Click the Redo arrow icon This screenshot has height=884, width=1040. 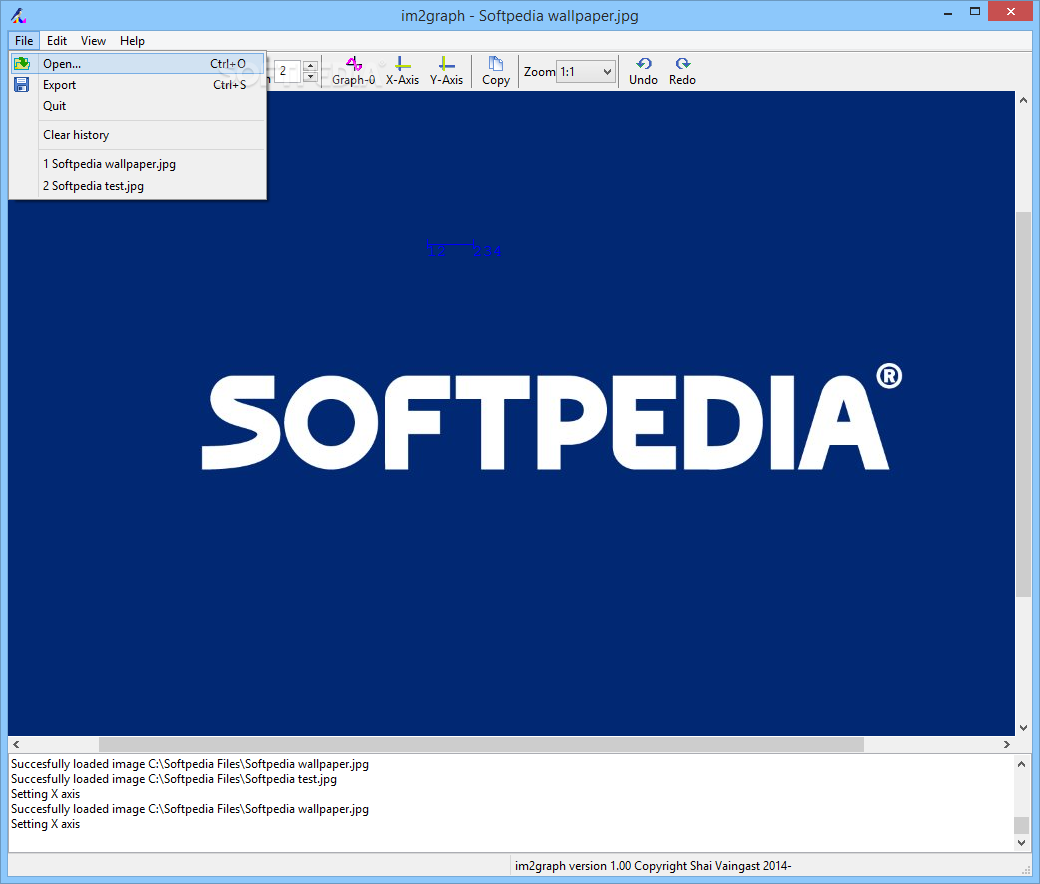click(x=682, y=64)
